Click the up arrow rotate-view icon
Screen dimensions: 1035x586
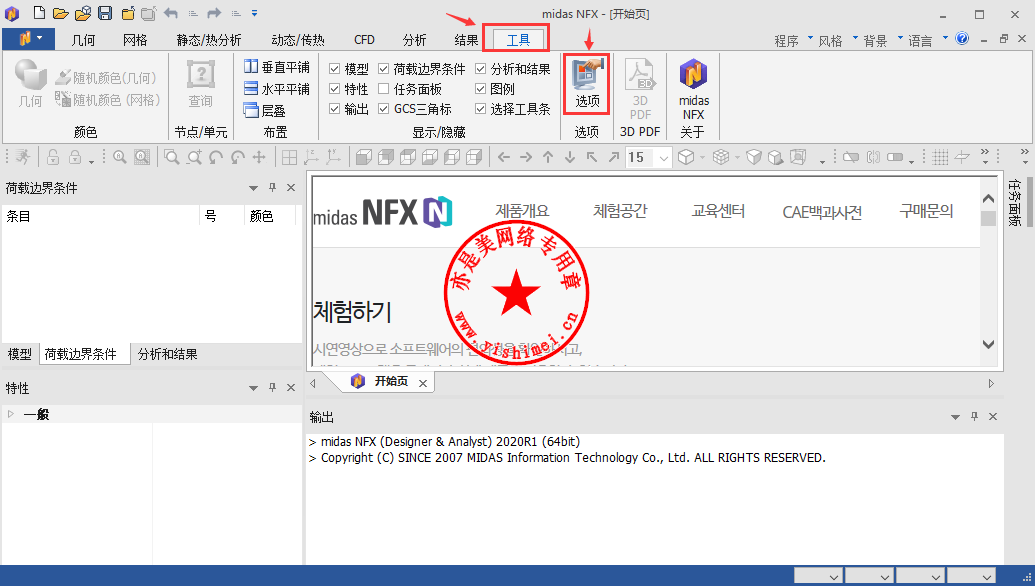[x=548, y=157]
